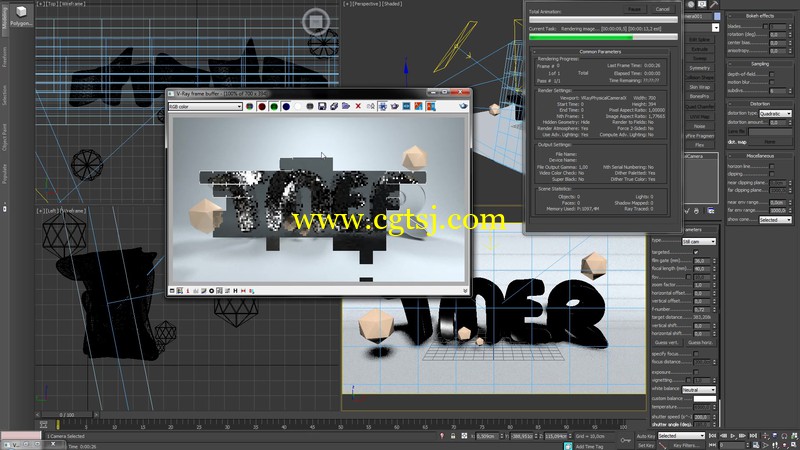Open the distortion type Quadratic dropdown
Viewport: 800px width, 450px height.
coord(775,113)
